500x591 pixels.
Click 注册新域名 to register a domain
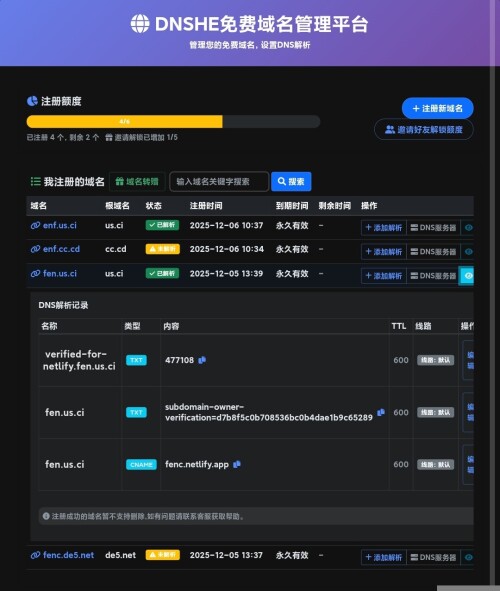pos(437,109)
